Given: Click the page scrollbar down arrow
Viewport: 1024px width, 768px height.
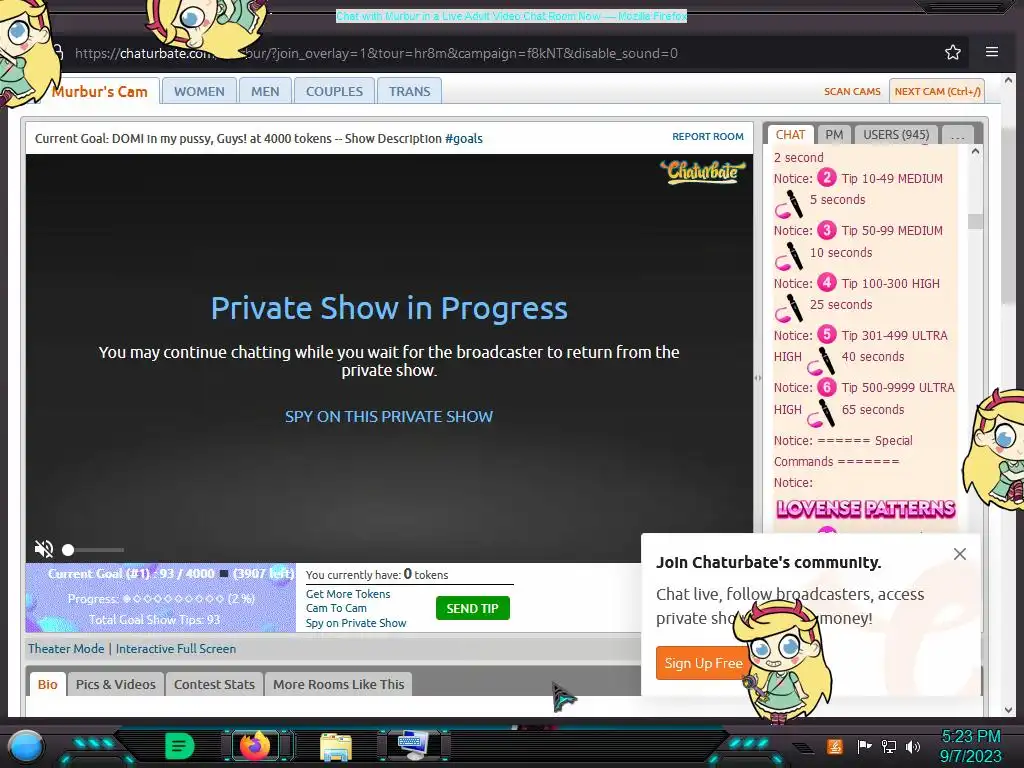Looking at the screenshot, I should pos(1008,709).
